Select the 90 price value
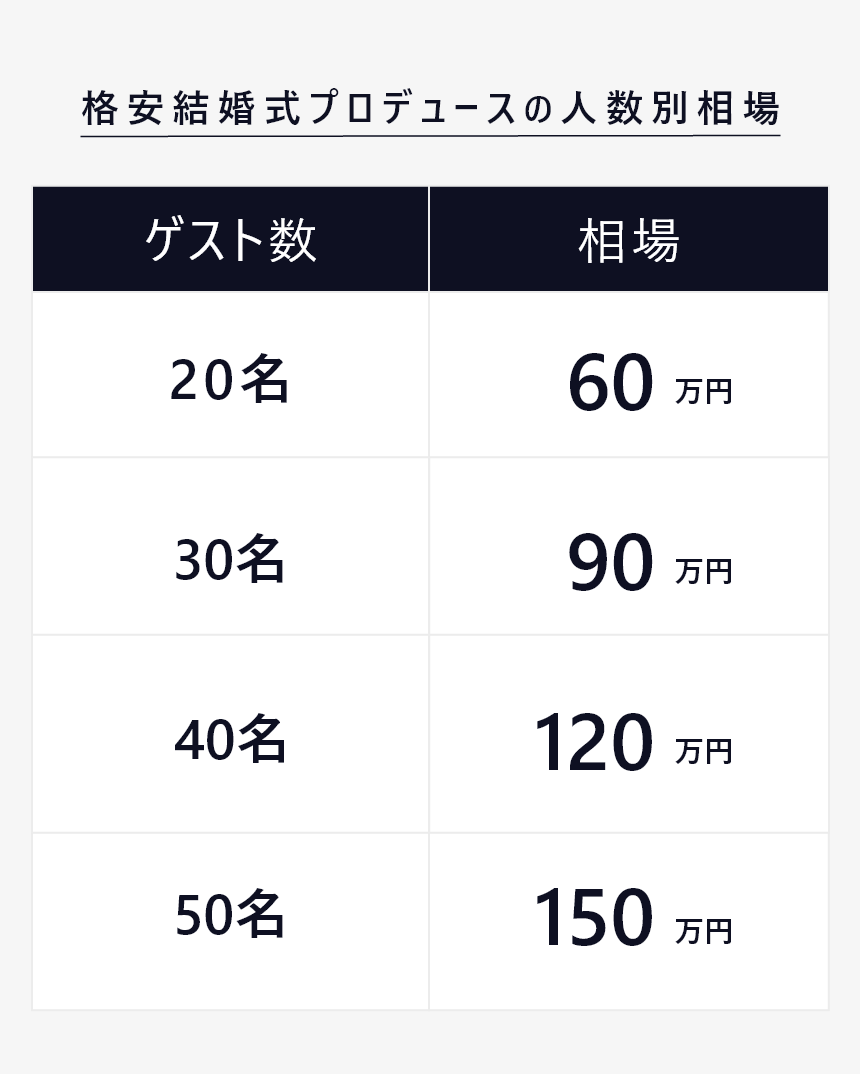 coord(611,562)
